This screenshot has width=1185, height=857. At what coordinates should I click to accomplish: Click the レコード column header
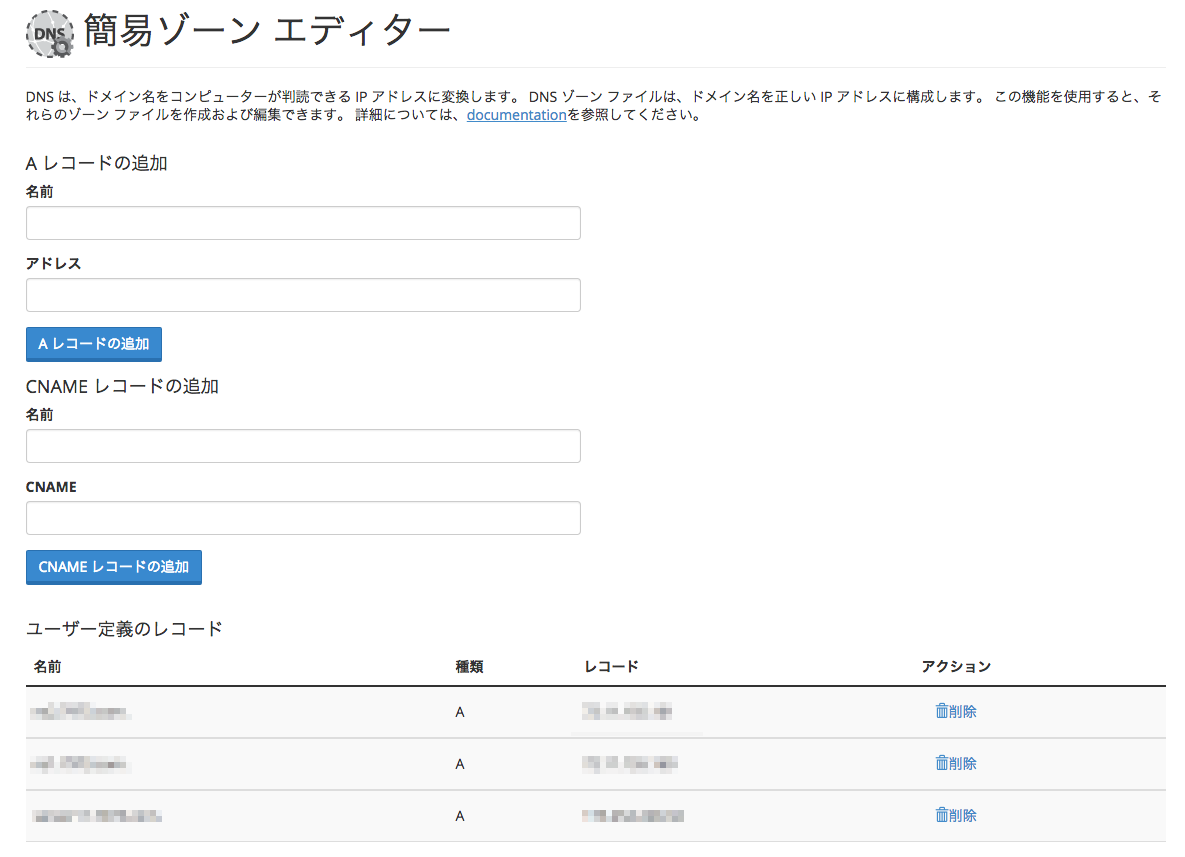pos(611,666)
